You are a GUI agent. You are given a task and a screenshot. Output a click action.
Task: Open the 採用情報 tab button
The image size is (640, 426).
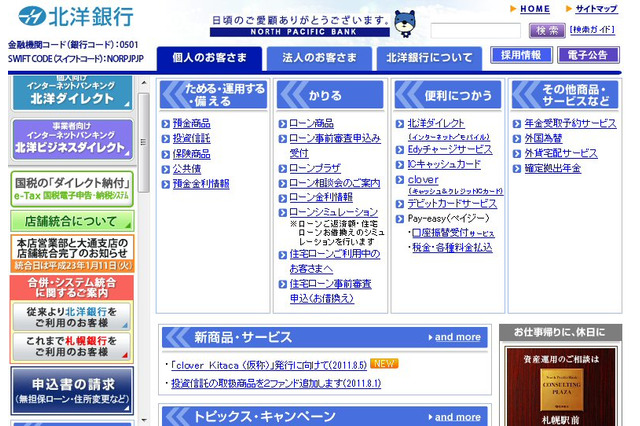point(521,55)
